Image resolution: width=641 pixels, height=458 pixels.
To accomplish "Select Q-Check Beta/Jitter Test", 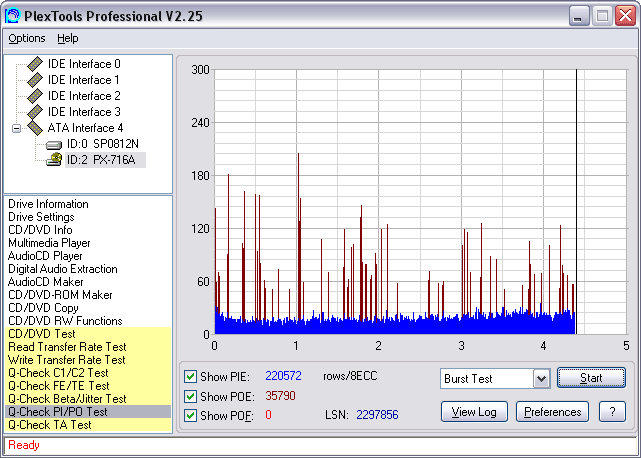I will pyautogui.click(x=88, y=399).
